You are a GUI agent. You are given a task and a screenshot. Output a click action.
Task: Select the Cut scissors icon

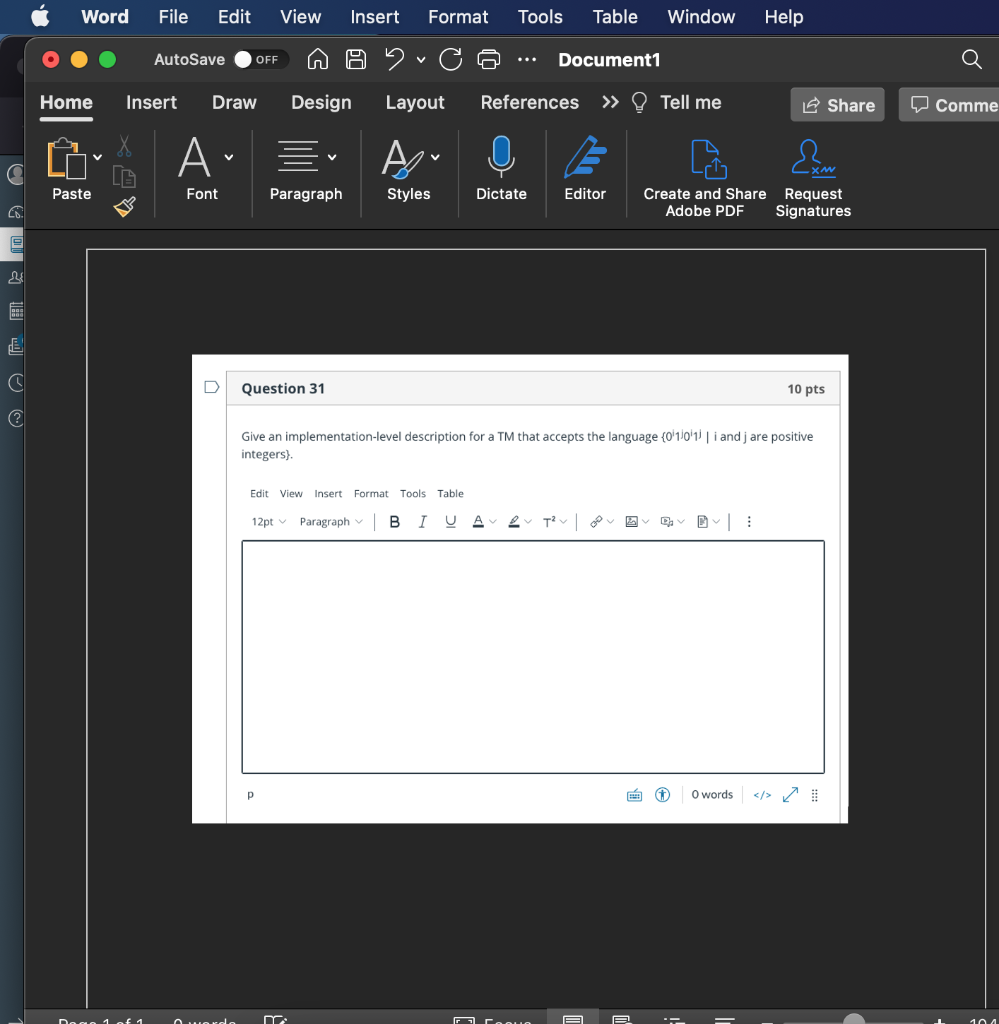(123, 146)
